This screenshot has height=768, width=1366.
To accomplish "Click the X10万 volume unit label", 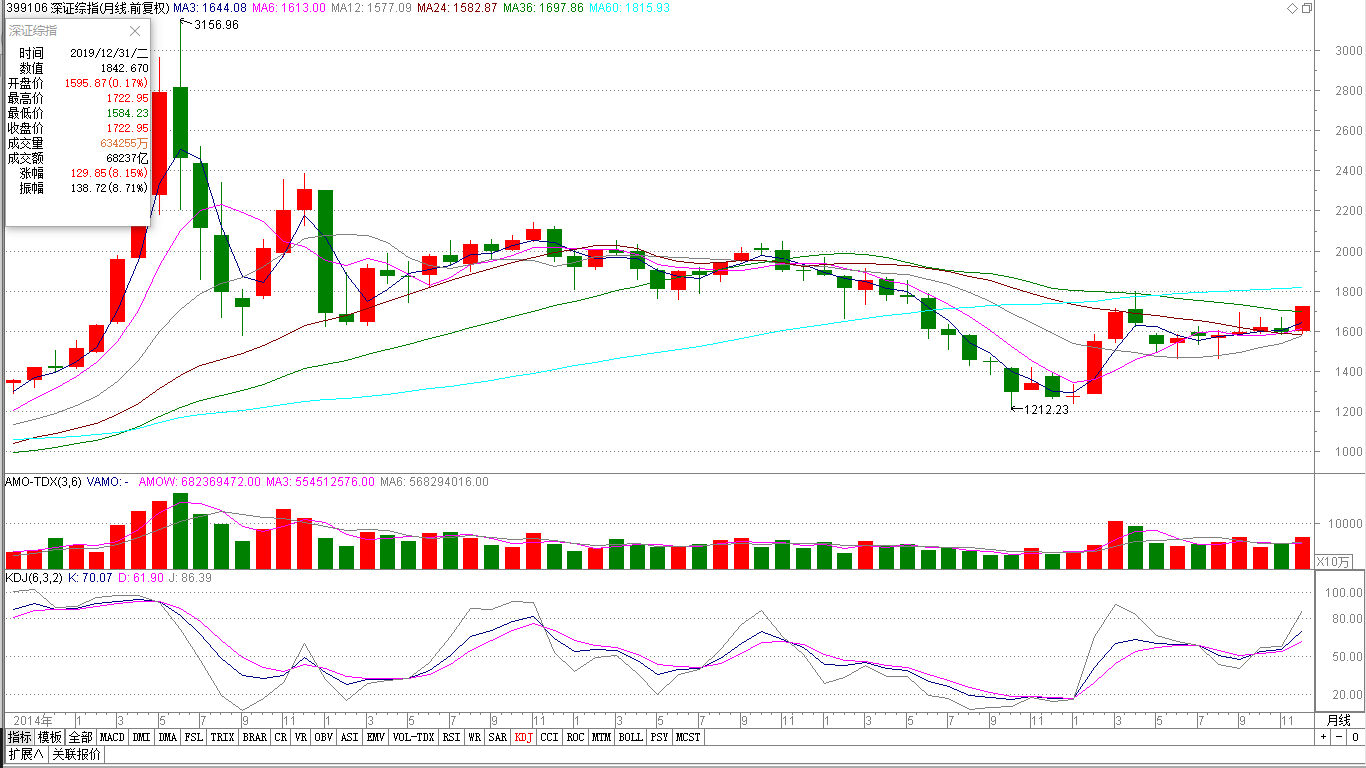I will (x=1333, y=562).
